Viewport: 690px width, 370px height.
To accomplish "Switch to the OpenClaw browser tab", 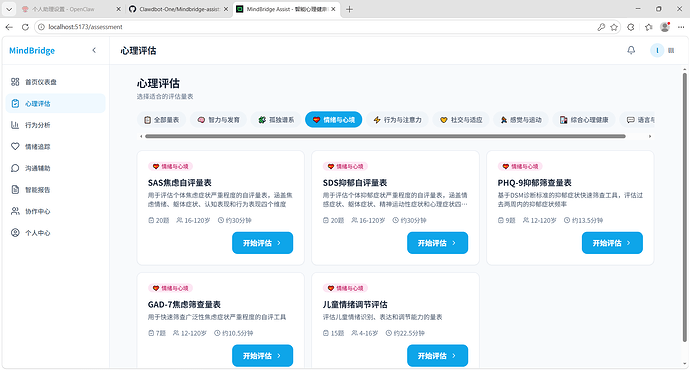I will (x=70, y=9).
